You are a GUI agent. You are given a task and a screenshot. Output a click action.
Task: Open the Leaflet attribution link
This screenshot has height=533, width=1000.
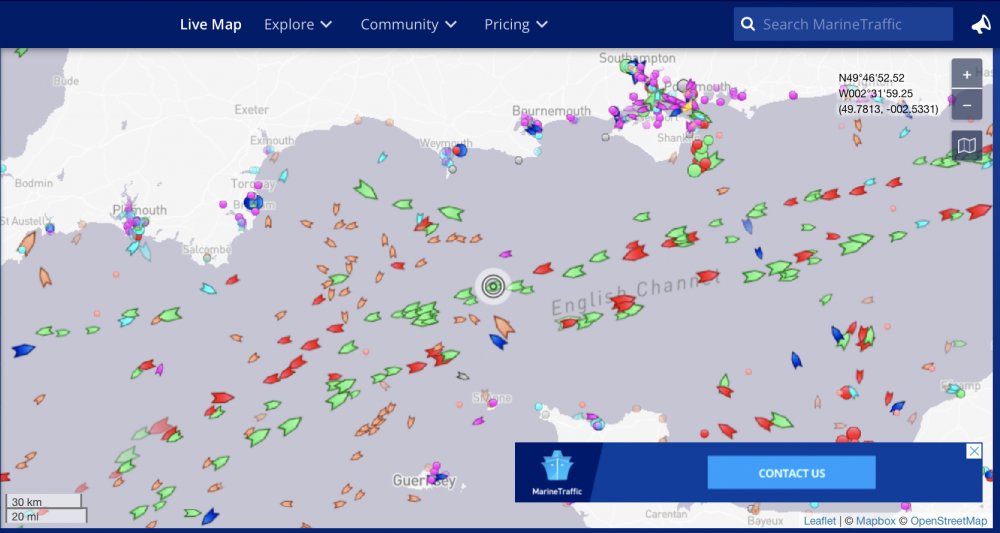pyautogui.click(x=819, y=521)
